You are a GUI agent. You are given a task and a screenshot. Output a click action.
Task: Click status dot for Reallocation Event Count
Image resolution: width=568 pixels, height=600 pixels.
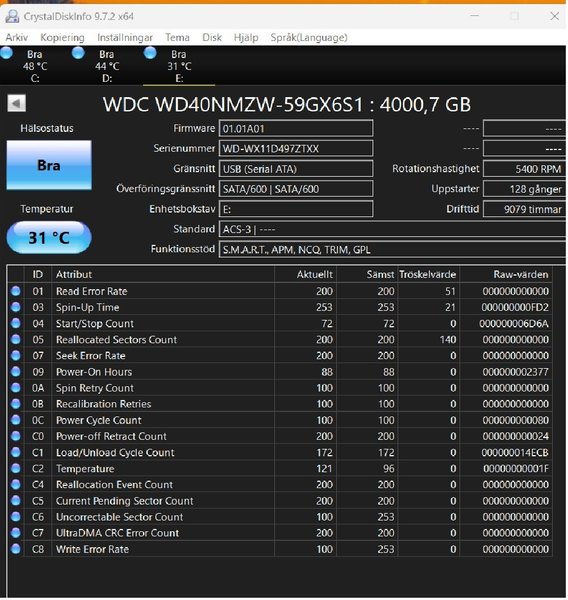(x=16, y=485)
